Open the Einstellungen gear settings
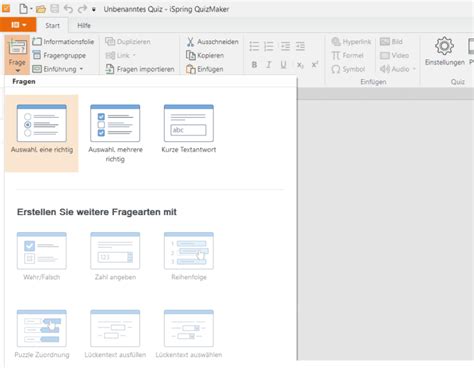Screen dimensions: 474x368 (444, 52)
